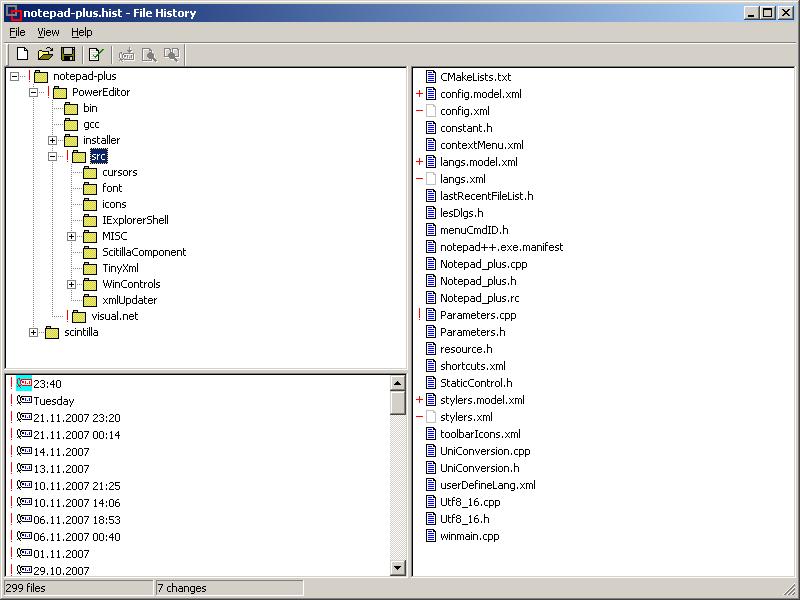Click the label icon beside Tuesday
The height and width of the screenshot is (600, 800).
coord(24,401)
